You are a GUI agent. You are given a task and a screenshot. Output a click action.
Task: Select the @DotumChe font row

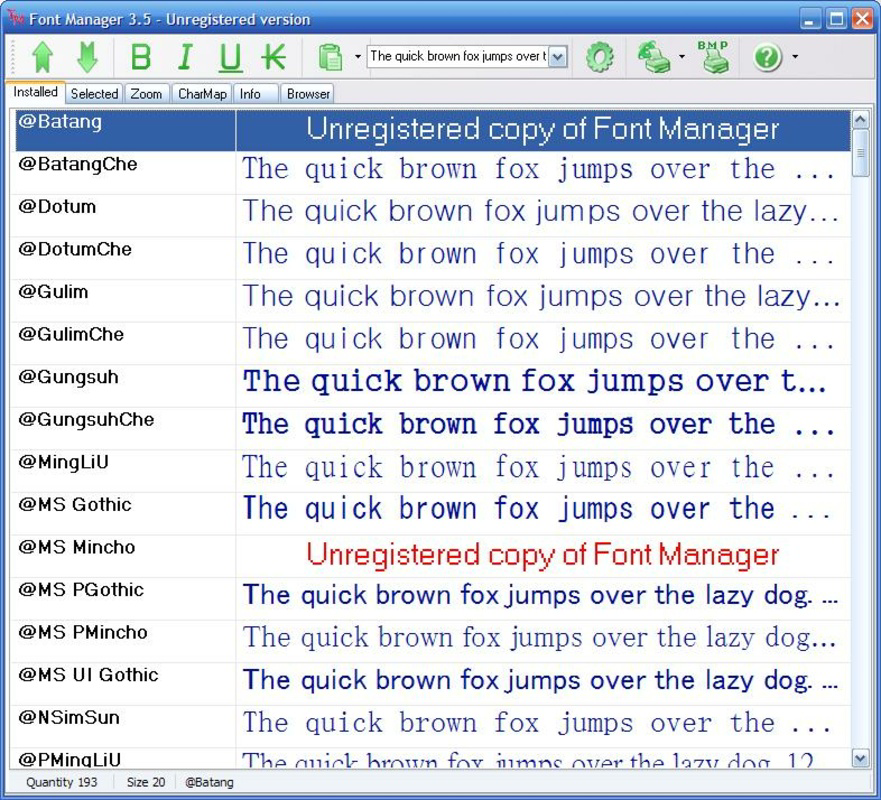click(433, 258)
